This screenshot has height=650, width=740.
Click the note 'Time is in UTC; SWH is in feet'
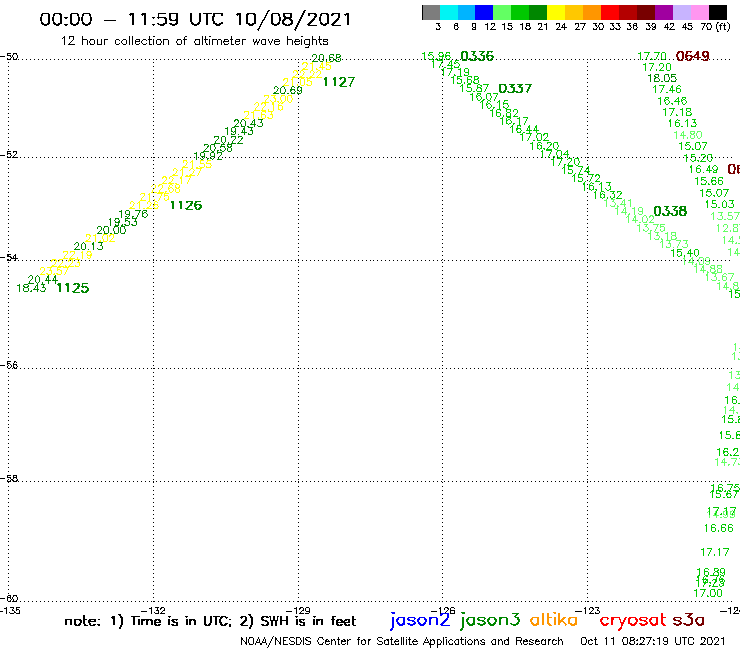pyautogui.click(x=210, y=621)
